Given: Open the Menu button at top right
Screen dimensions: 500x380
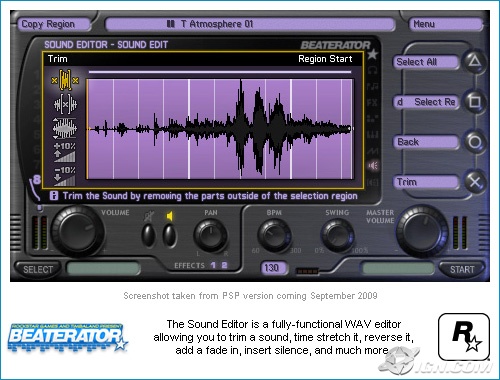Looking at the screenshot, I should (445, 24).
